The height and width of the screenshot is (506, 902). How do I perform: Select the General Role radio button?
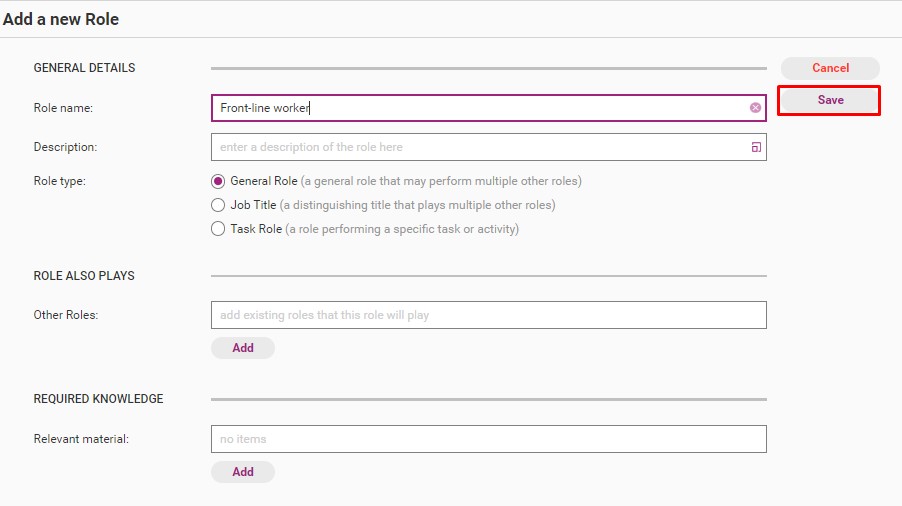pyautogui.click(x=218, y=181)
